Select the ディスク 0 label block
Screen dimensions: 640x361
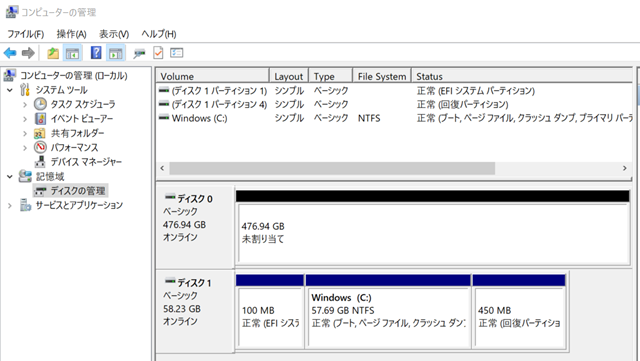coord(195,226)
